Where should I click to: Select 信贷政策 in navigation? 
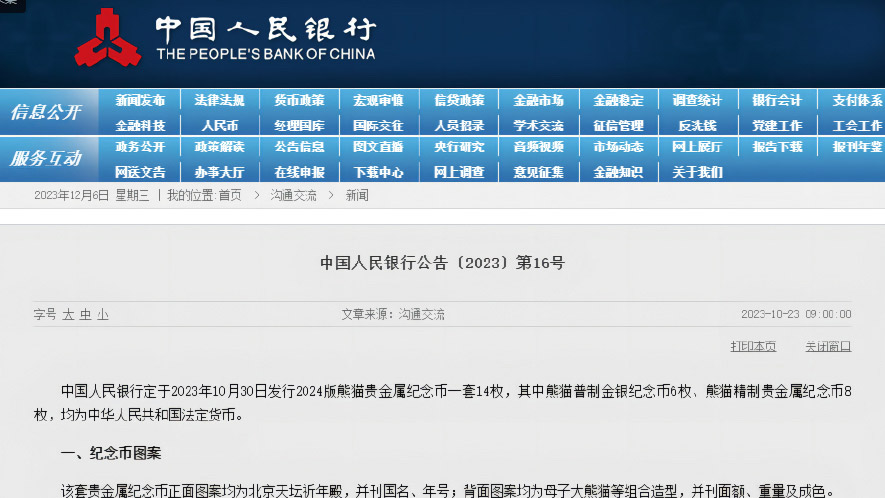459,101
